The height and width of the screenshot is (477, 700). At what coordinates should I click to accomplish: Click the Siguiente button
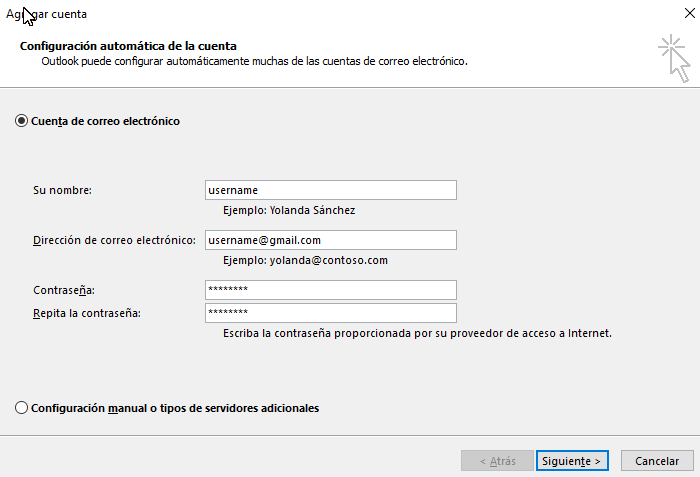click(x=572, y=460)
